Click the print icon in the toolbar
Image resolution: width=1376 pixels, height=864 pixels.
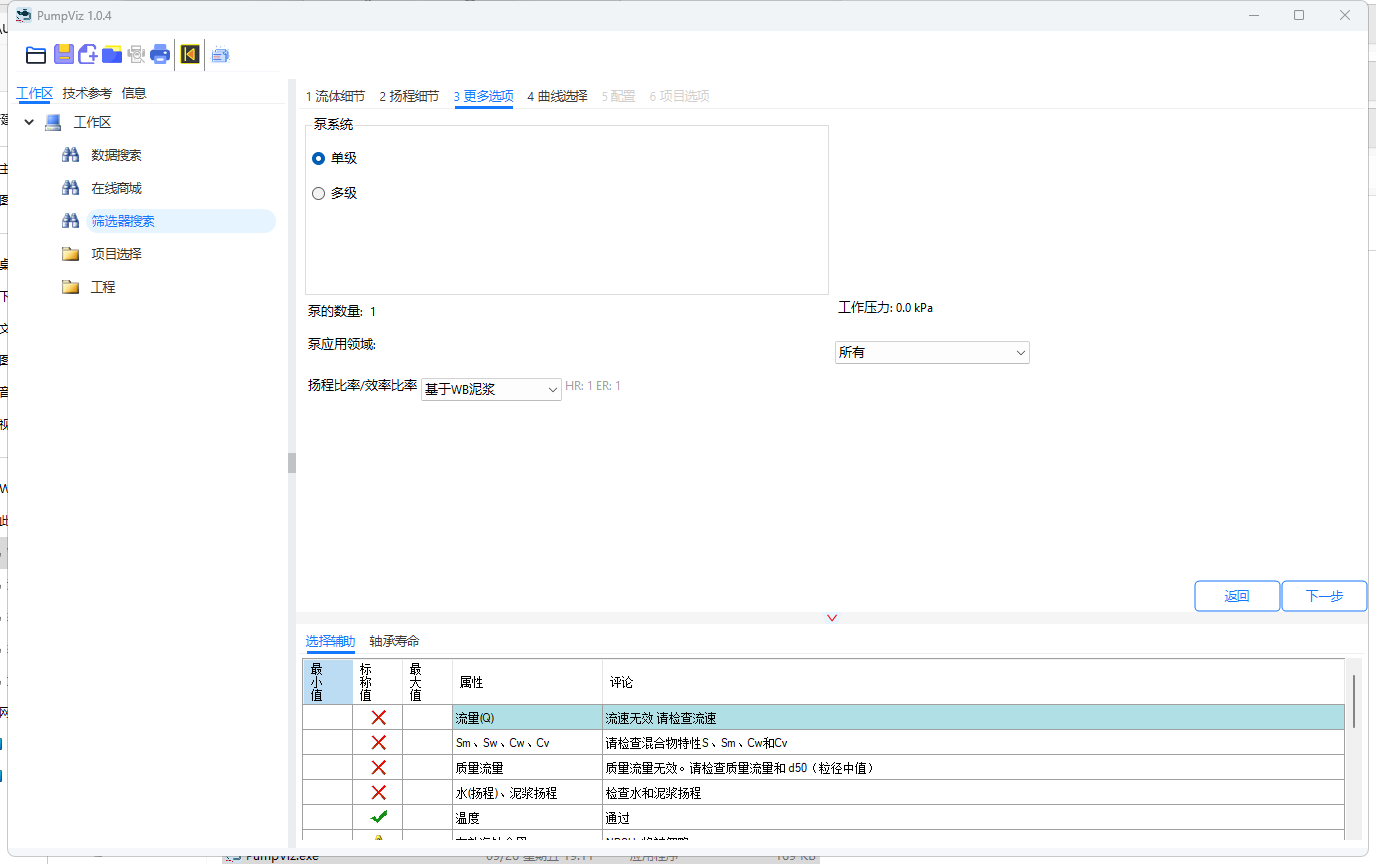point(160,54)
